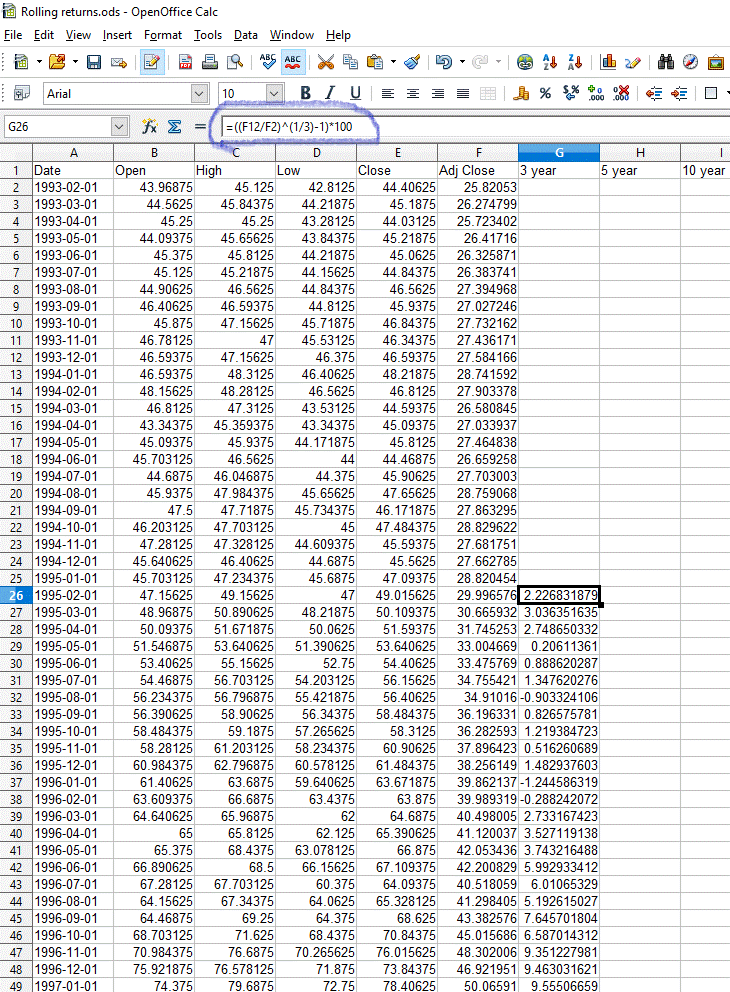Image resolution: width=730 pixels, height=992 pixels.
Task: Export directly as PDF icon
Action: 185,61
